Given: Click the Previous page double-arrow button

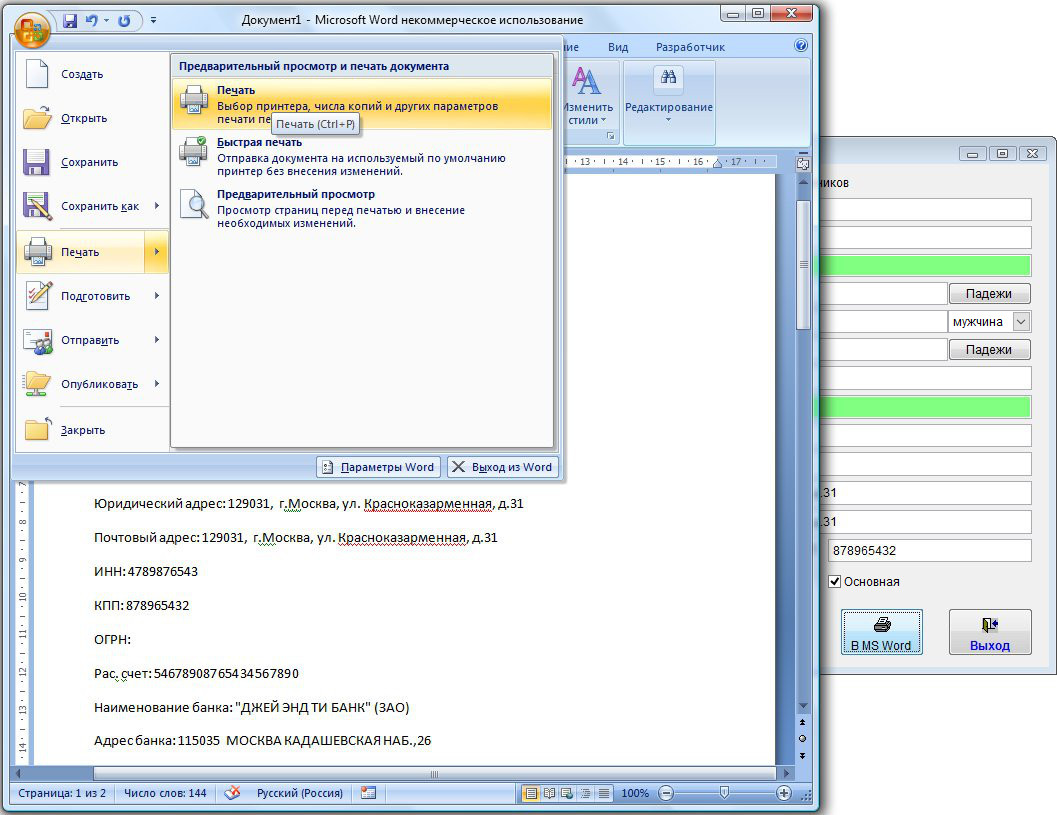Looking at the screenshot, I should click(x=803, y=723).
